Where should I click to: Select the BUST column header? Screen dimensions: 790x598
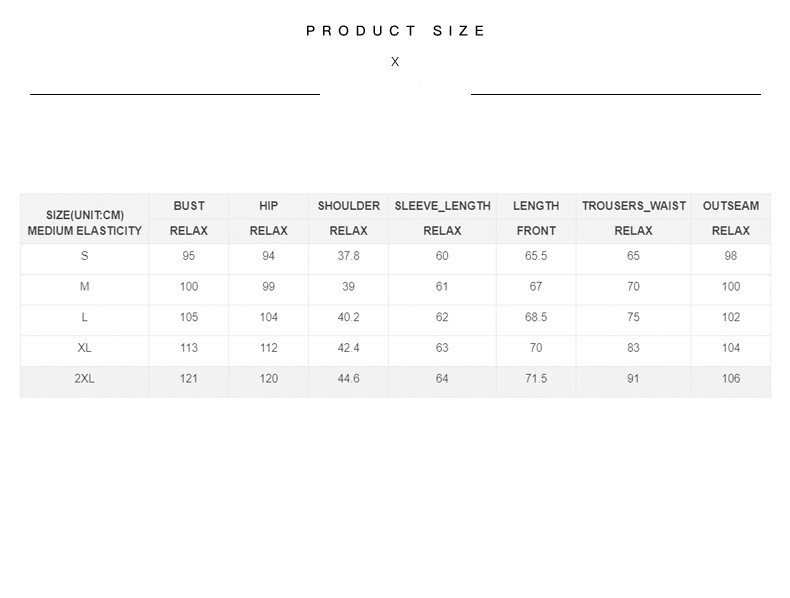189,206
